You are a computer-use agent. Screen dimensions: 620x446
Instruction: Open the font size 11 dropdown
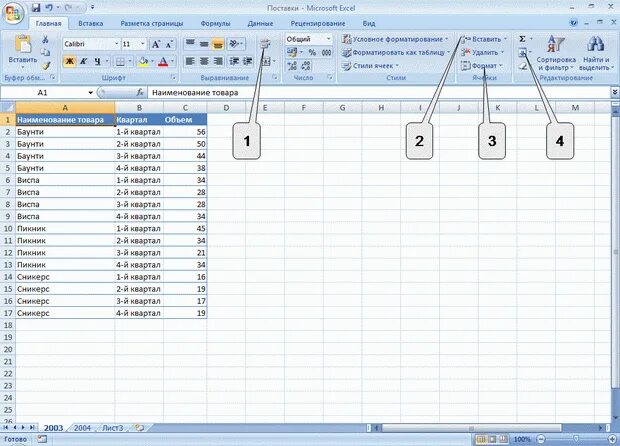(143, 44)
